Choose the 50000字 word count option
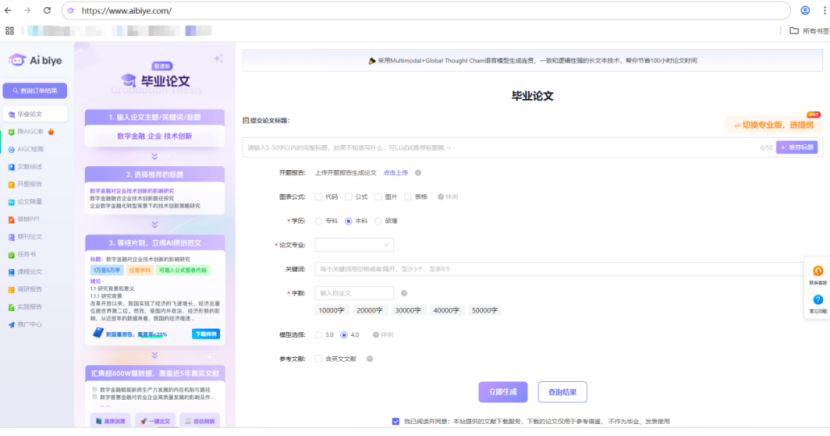The width and height of the screenshot is (830, 436). point(484,311)
